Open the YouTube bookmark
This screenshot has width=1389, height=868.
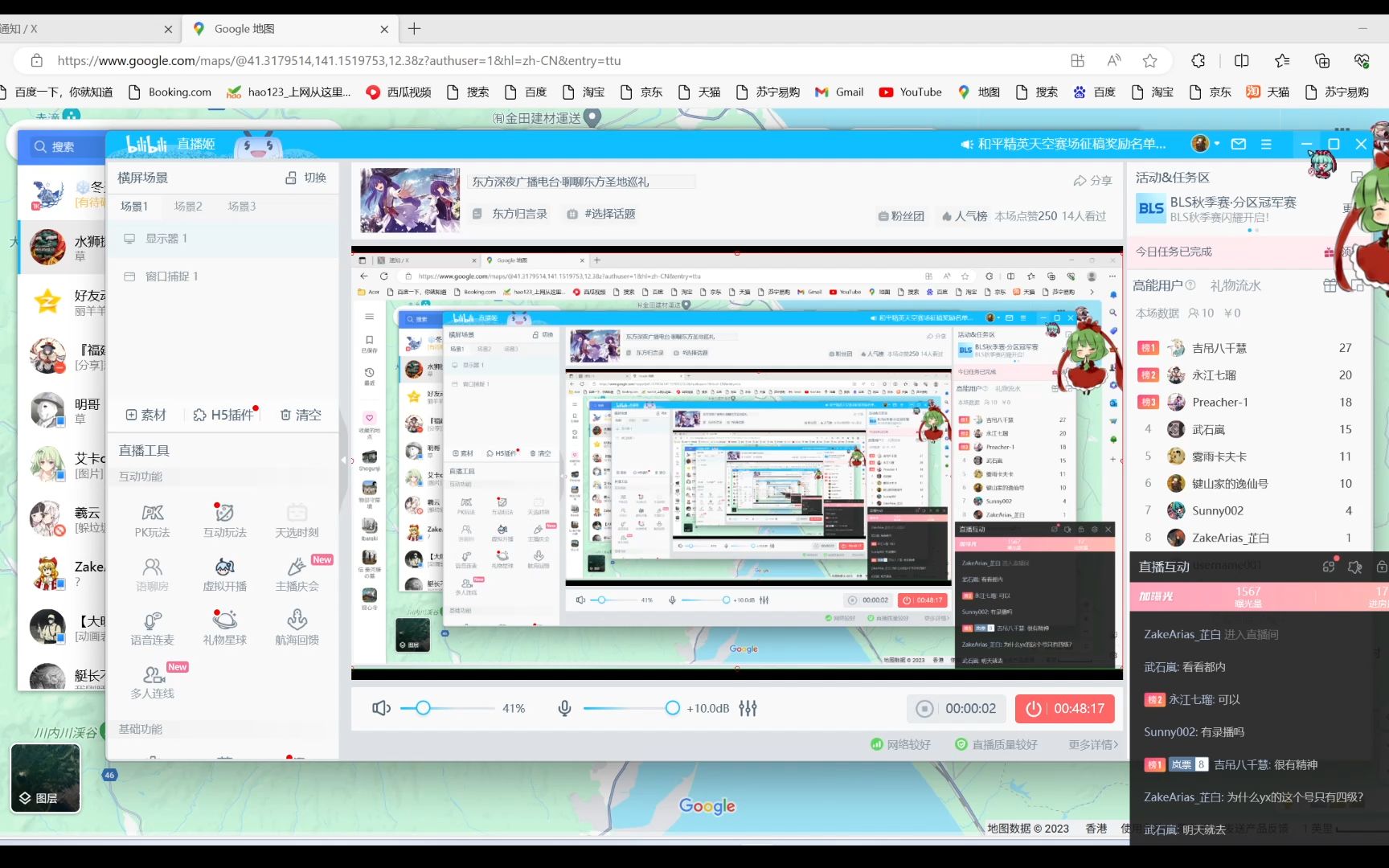tap(910, 92)
